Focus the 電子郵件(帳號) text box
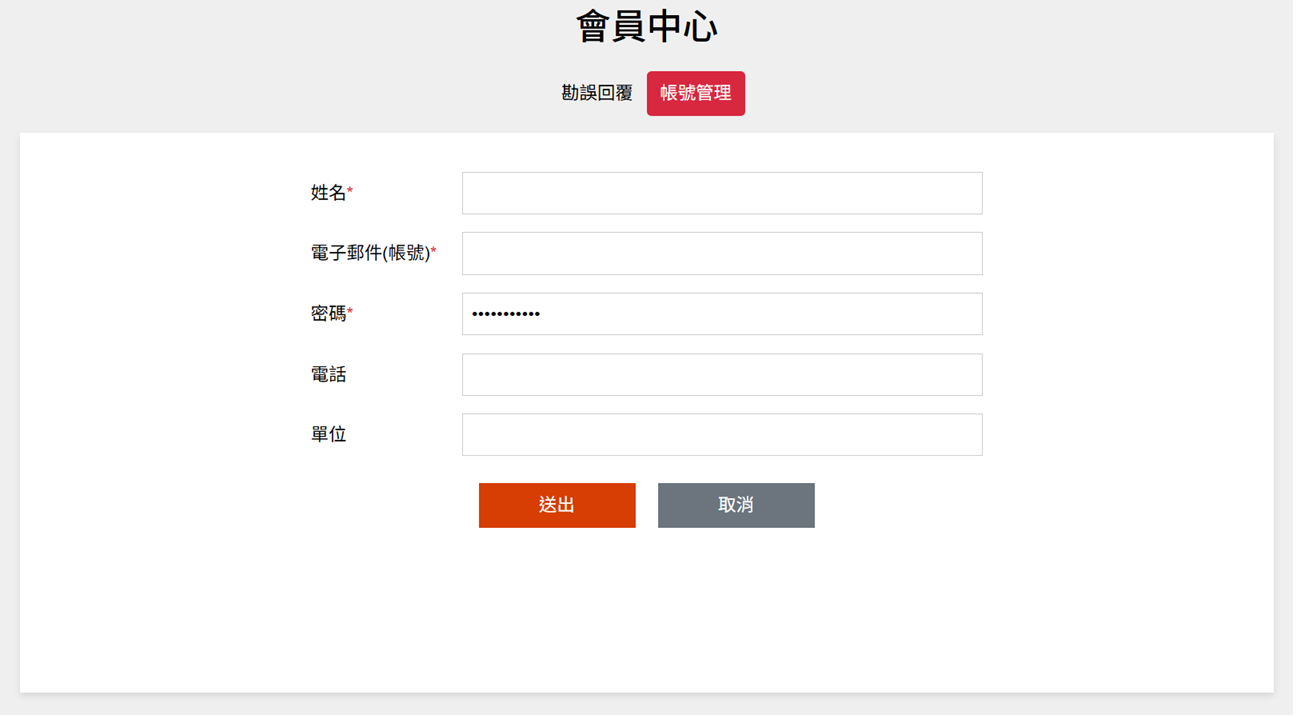This screenshot has height=716, width=1296. coord(721,254)
